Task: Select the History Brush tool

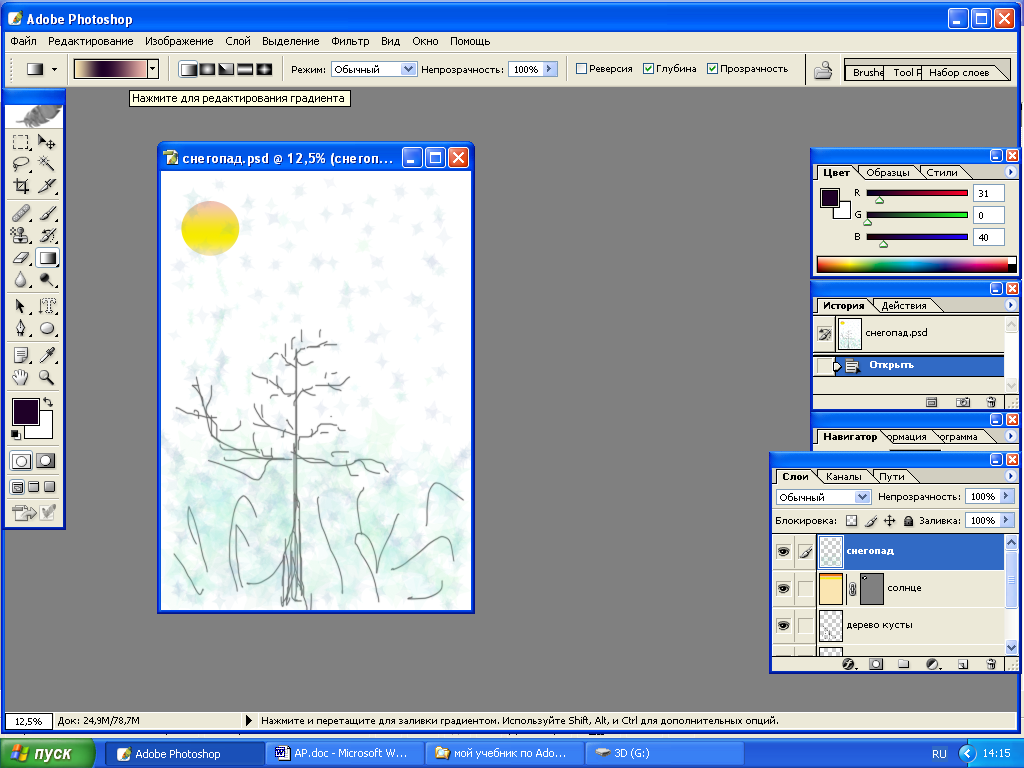Action: 46,235
